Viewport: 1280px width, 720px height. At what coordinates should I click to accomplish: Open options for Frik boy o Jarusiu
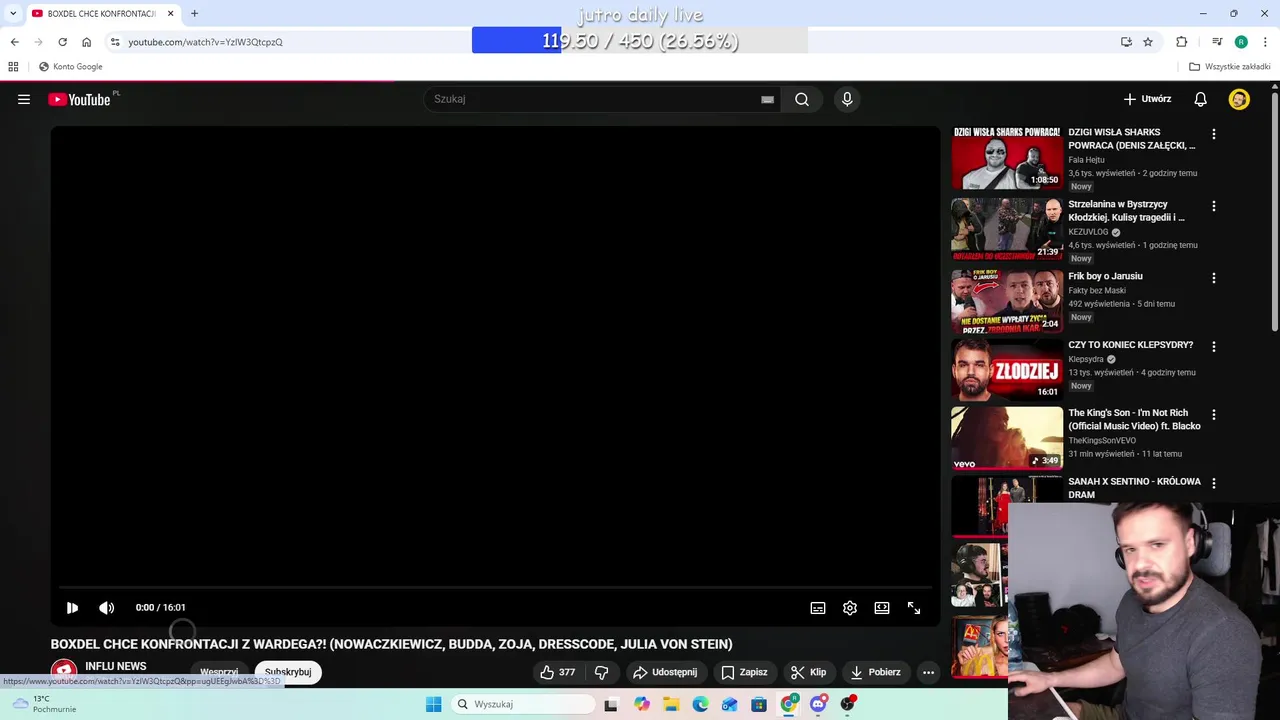tap(1214, 278)
